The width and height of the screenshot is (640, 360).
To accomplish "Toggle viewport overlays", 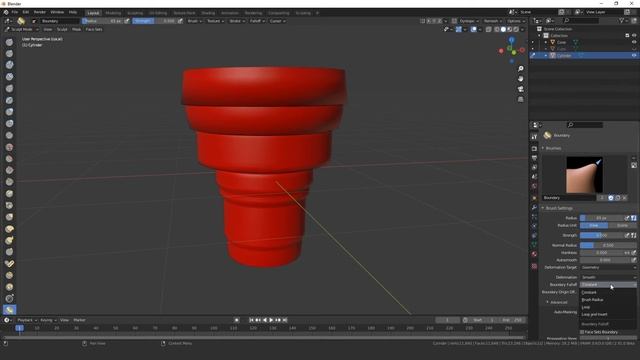I will click(x=473, y=29).
